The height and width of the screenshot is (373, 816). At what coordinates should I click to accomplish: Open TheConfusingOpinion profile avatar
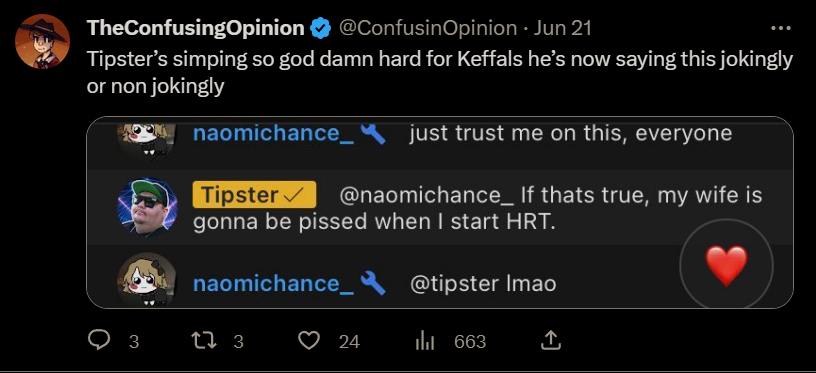point(42,42)
